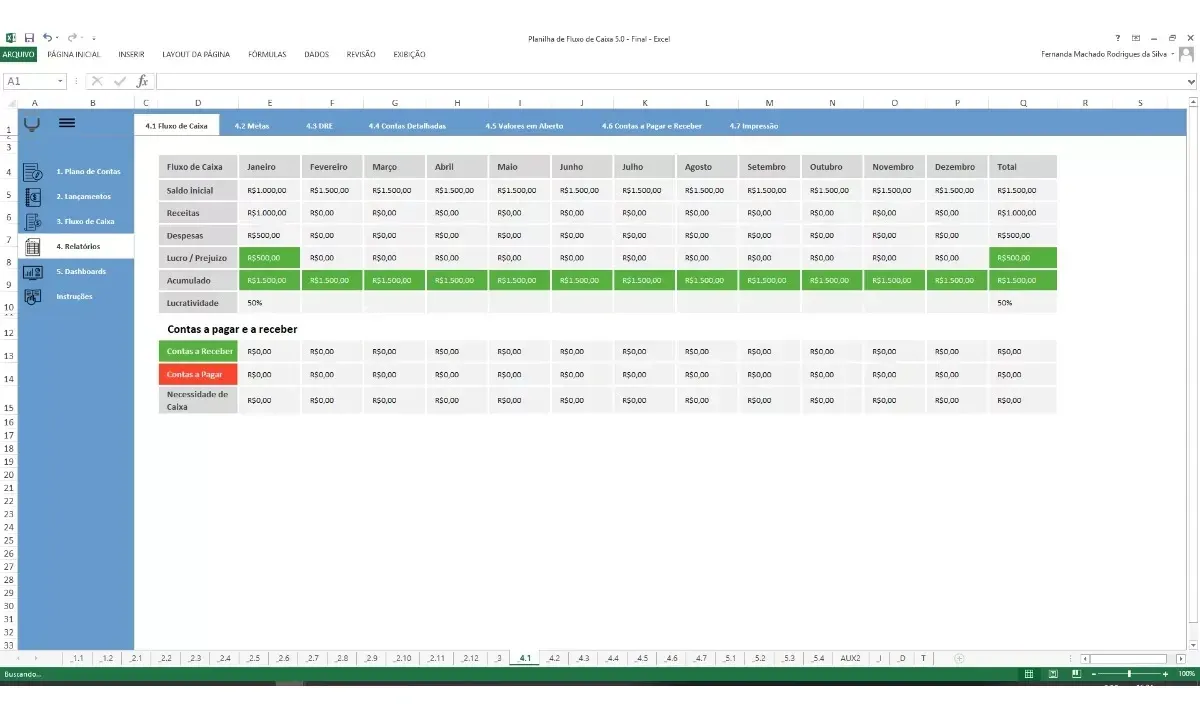
Task: Expand the formula bar
Action: [x=1191, y=81]
